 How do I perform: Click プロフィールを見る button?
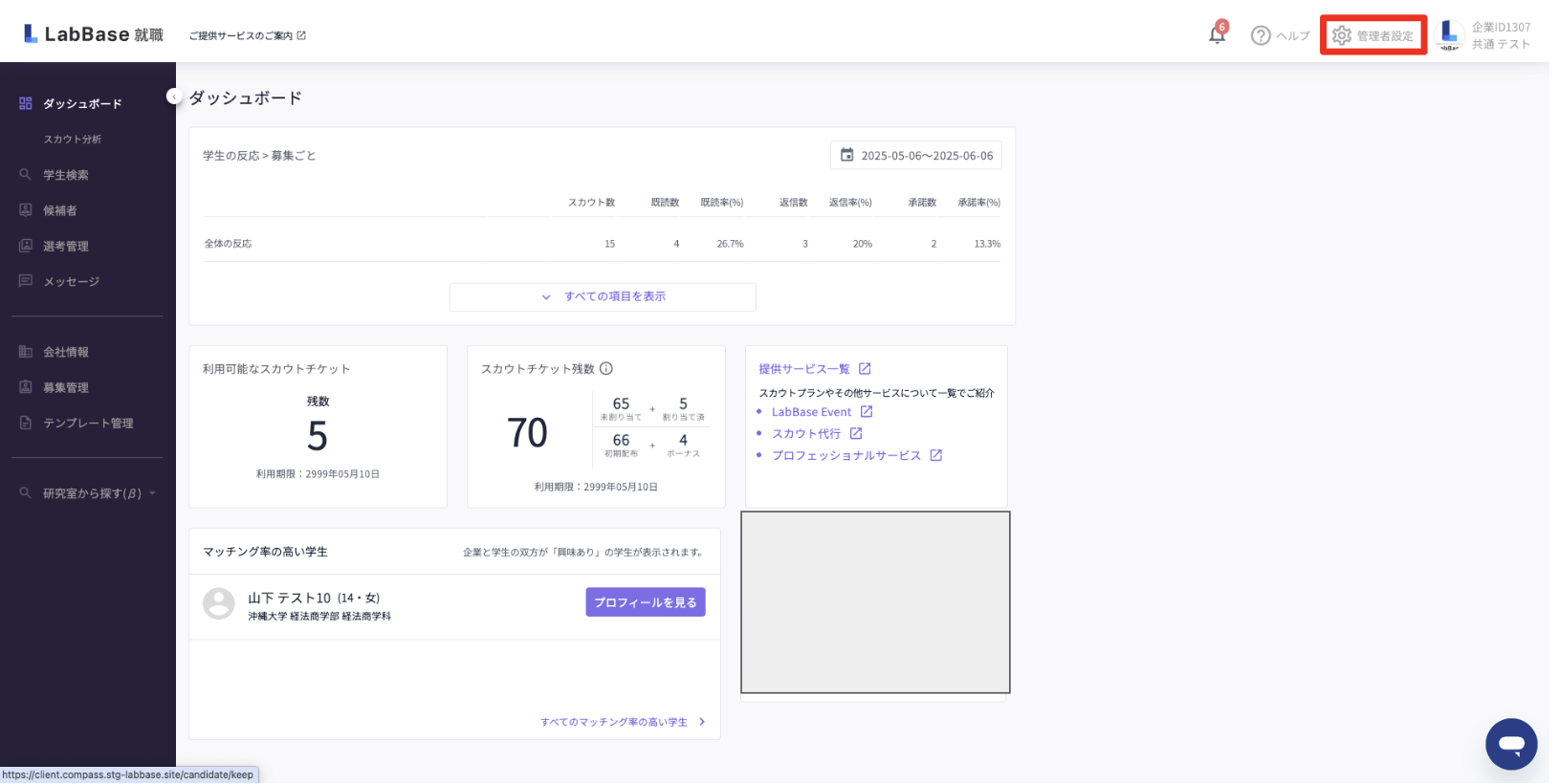tap(645, 602)
